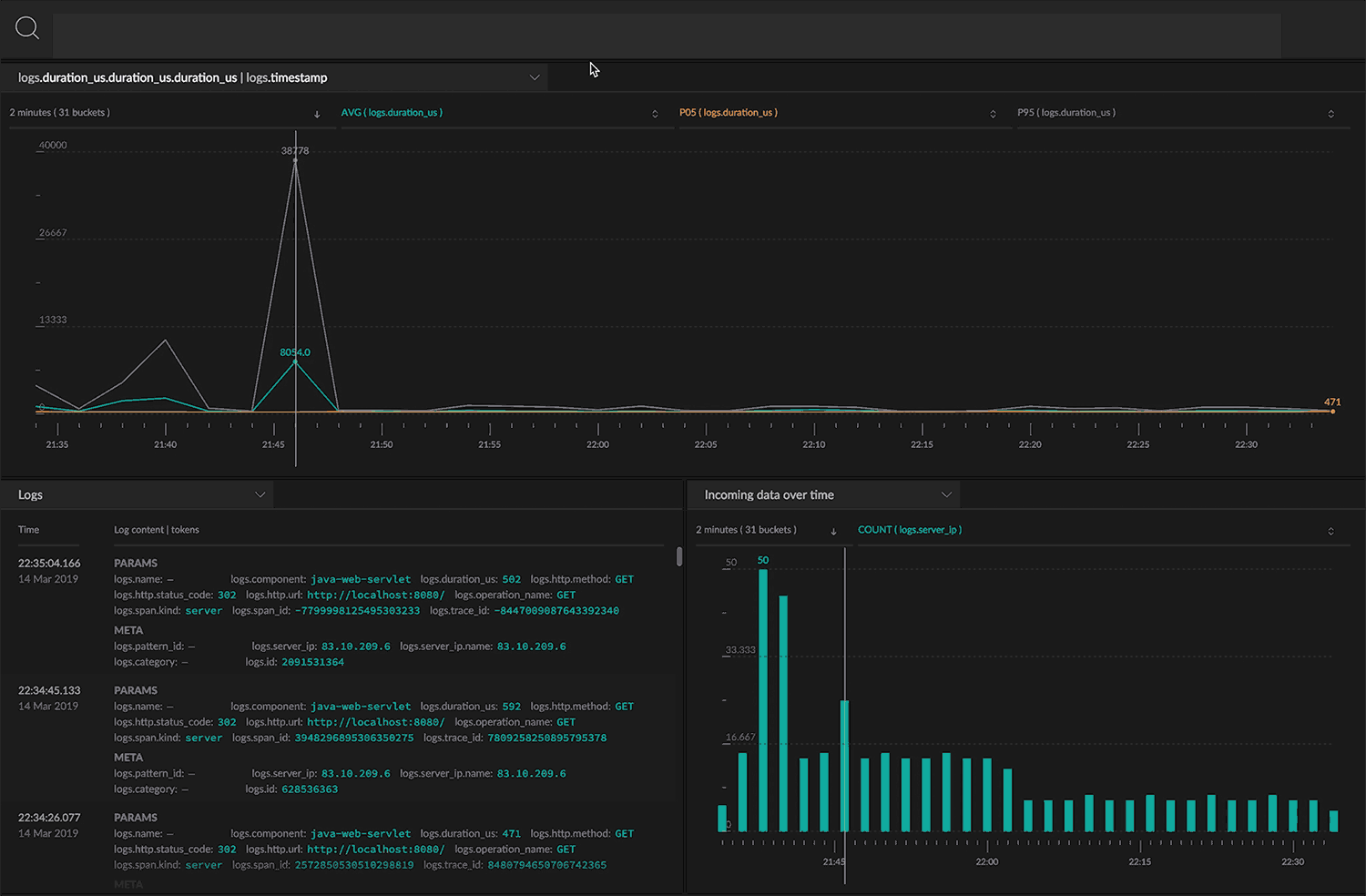
Task: Select the P05 (logs.duration_us) metric label
Action: pos(728,112)
